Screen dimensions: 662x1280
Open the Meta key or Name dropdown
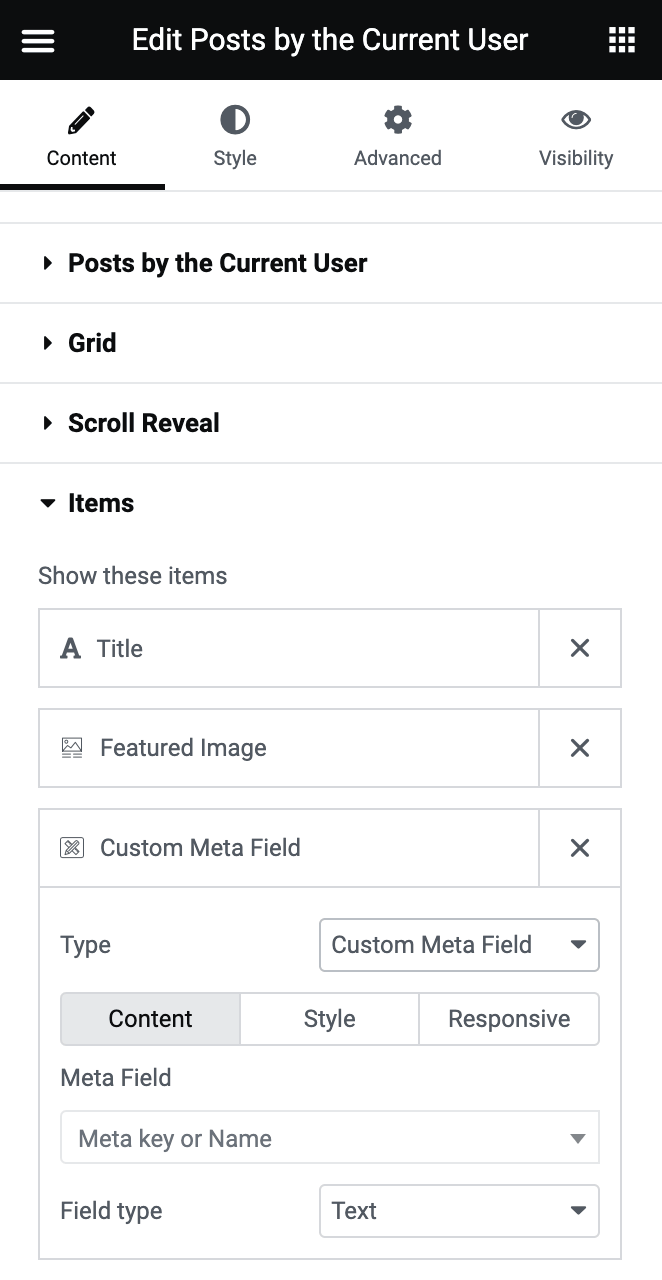(329, 1137)
